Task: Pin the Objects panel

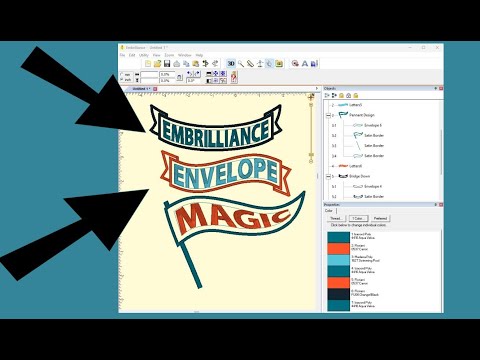Action: (436, 88)
